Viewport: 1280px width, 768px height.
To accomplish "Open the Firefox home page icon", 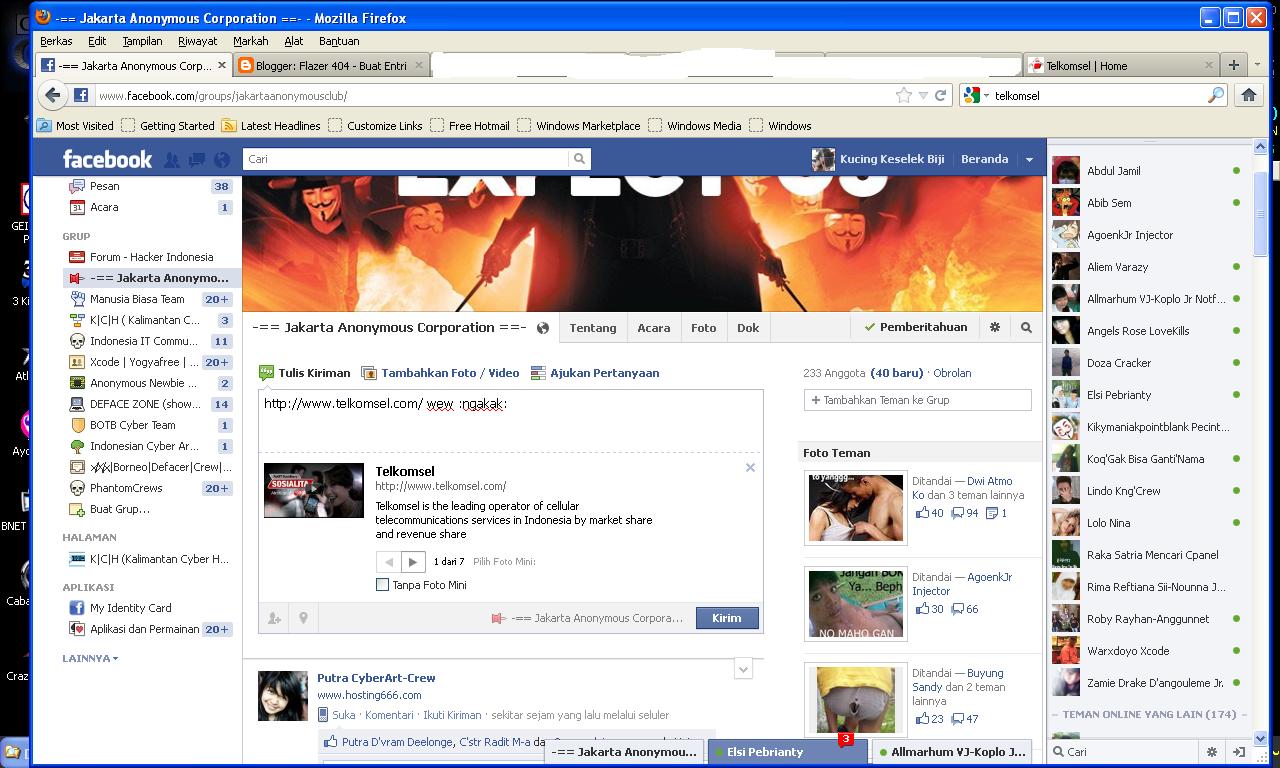I will [1248, 95].
